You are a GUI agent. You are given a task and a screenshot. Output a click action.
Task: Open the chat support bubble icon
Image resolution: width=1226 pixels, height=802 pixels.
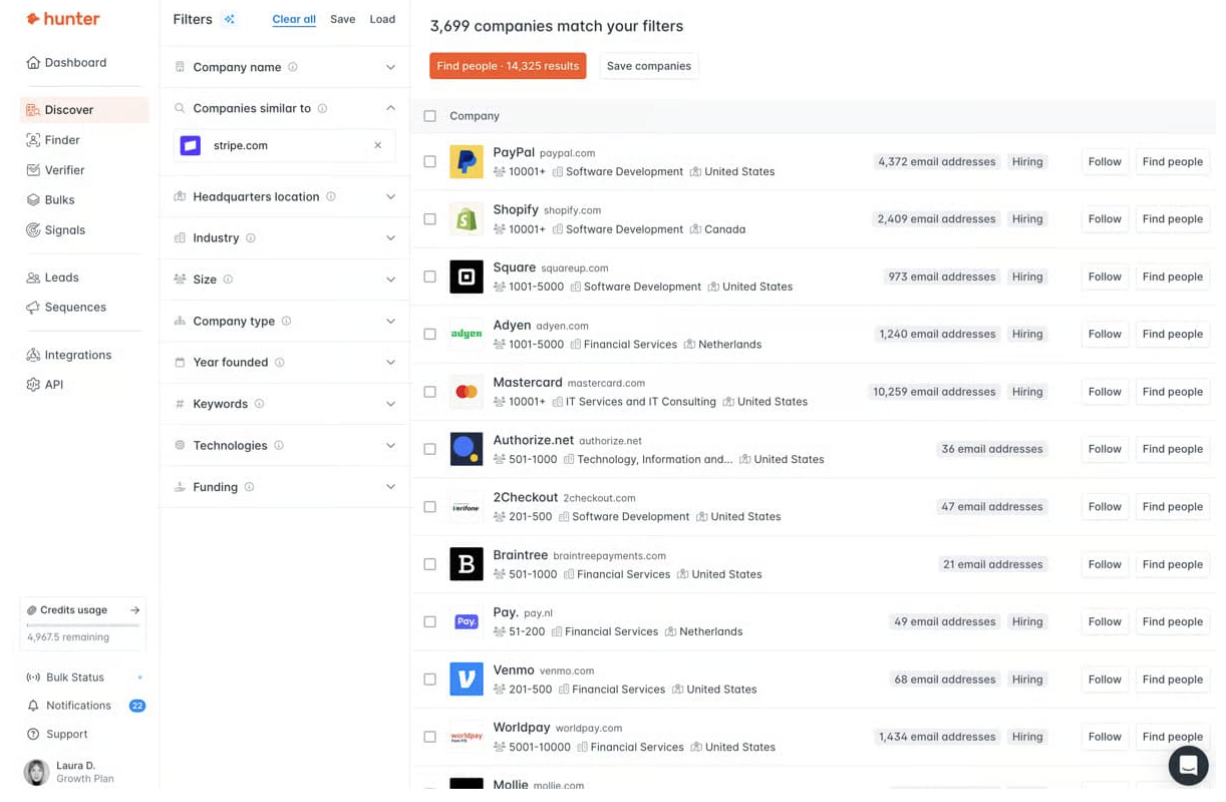(x=1188, y=766)
